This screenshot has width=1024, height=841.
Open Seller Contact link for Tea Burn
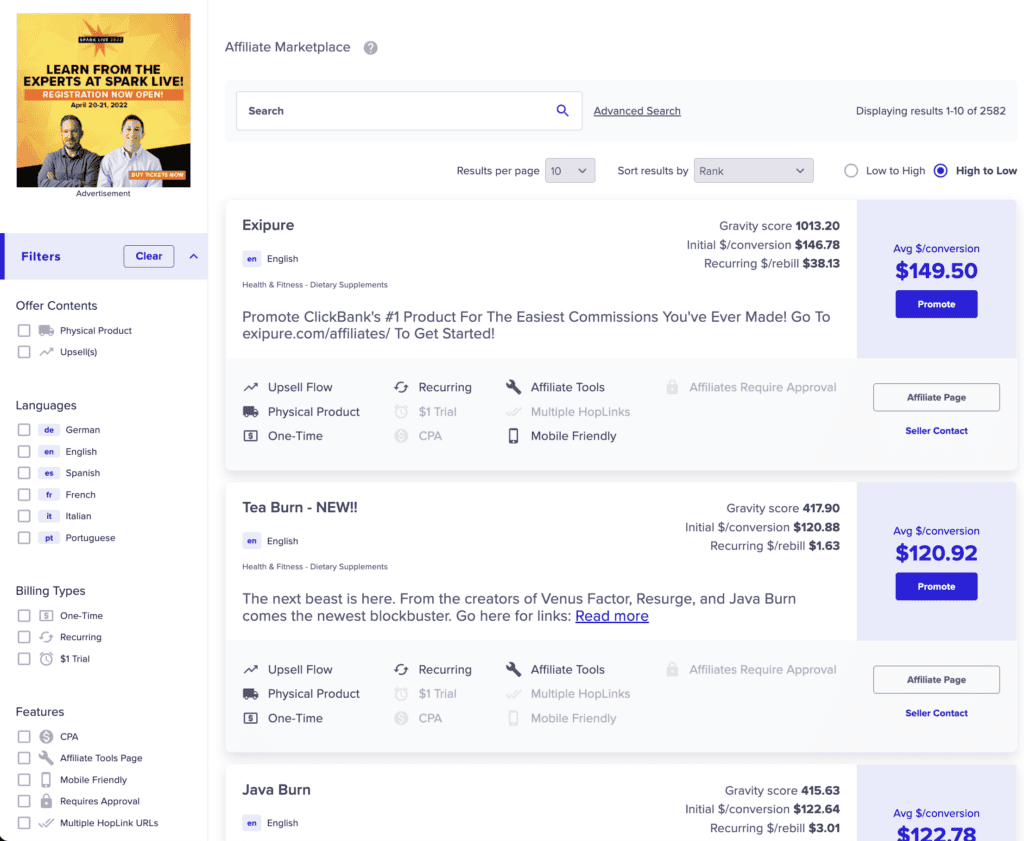coord(936,713)
